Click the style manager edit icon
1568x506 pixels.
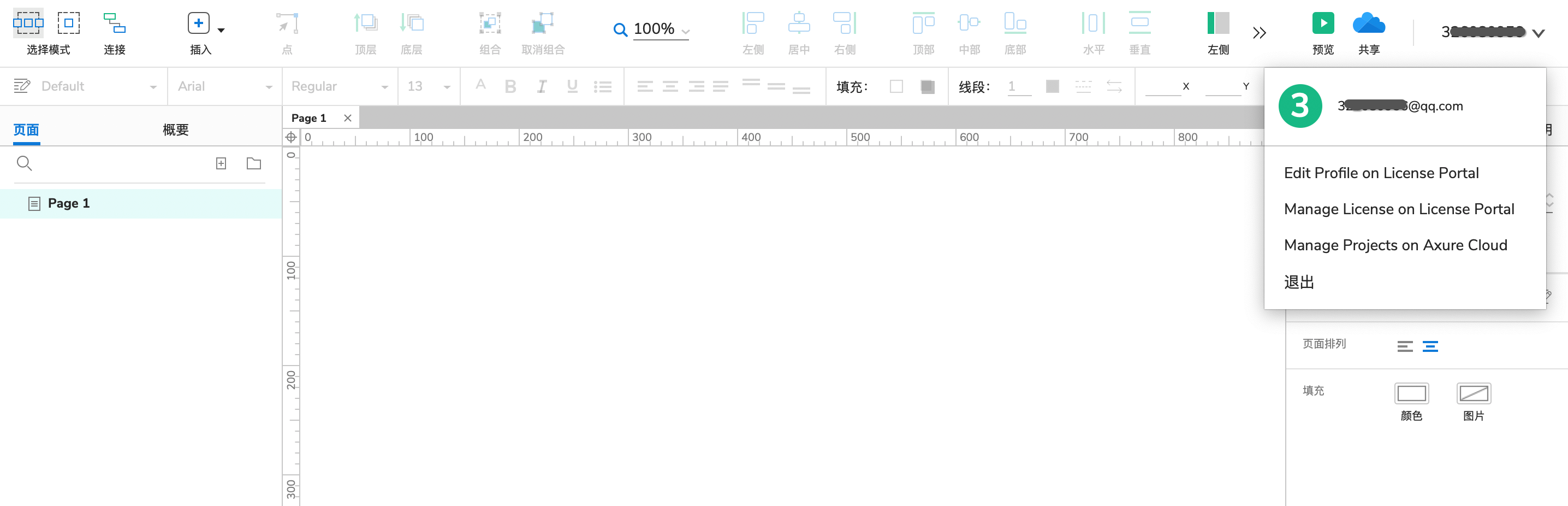22,86
